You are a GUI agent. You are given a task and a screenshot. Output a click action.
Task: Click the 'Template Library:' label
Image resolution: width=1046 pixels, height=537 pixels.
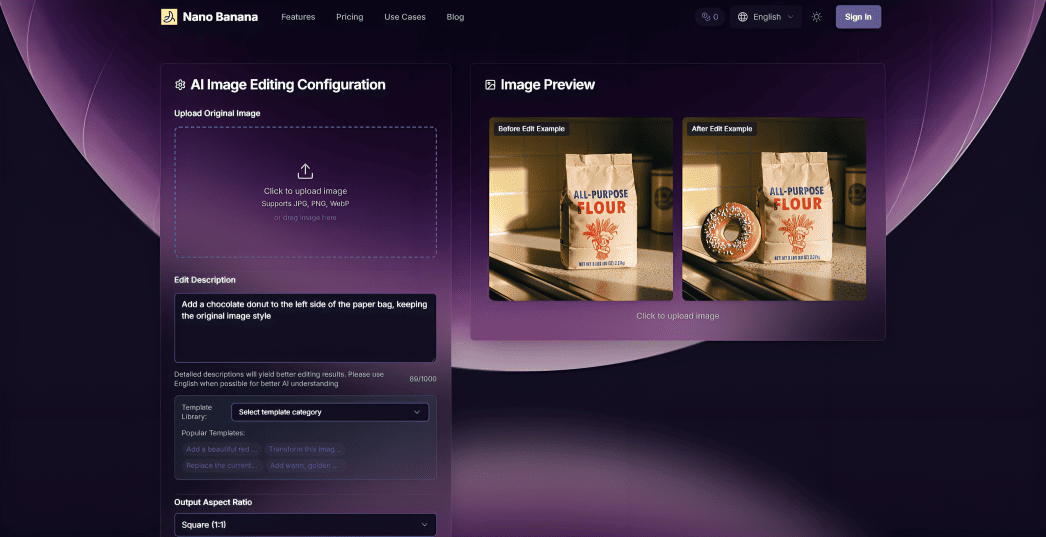point(197,412)
